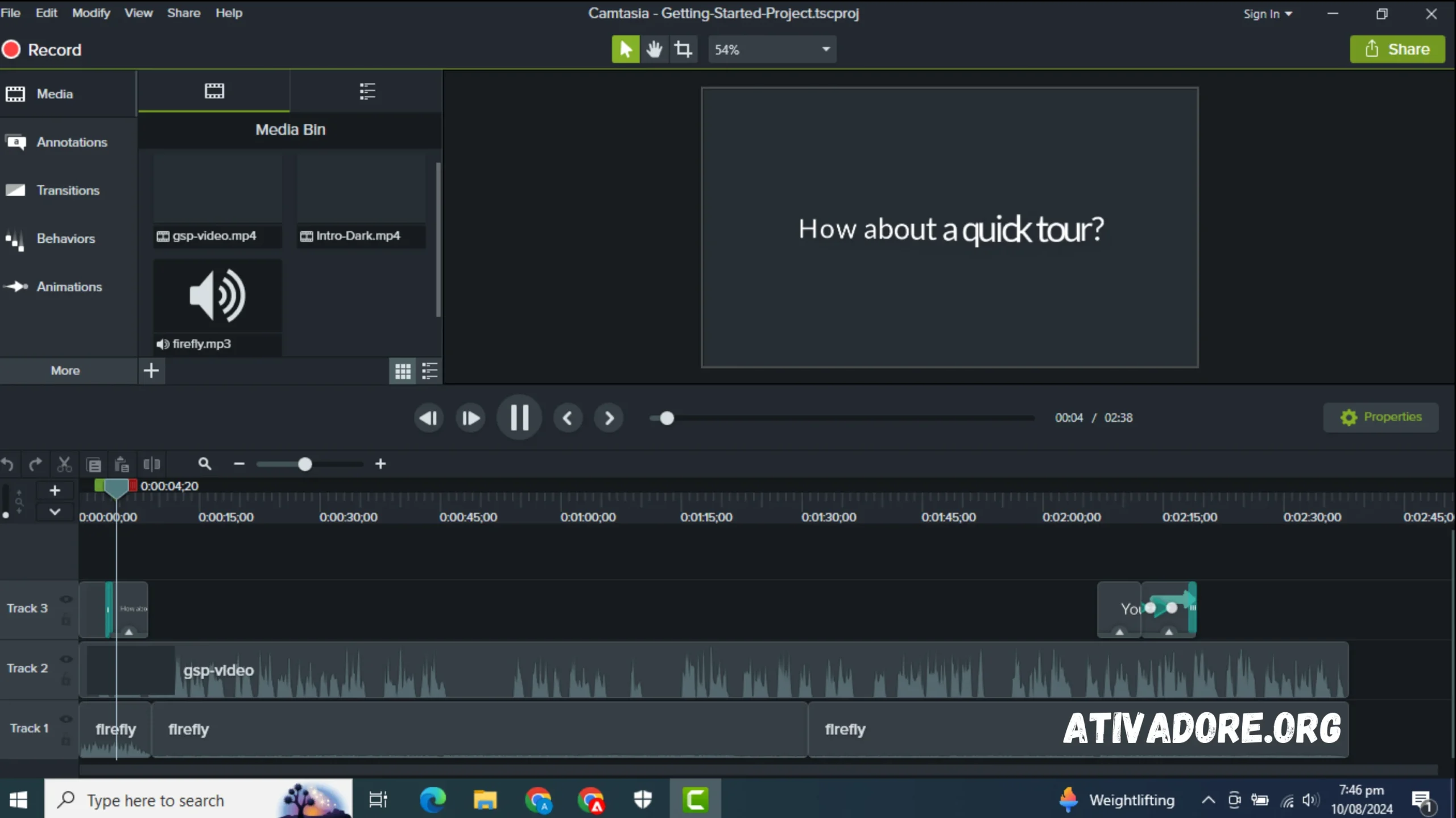
Task: Zoom in the timeline with plus
Action: tap(380, 464)
